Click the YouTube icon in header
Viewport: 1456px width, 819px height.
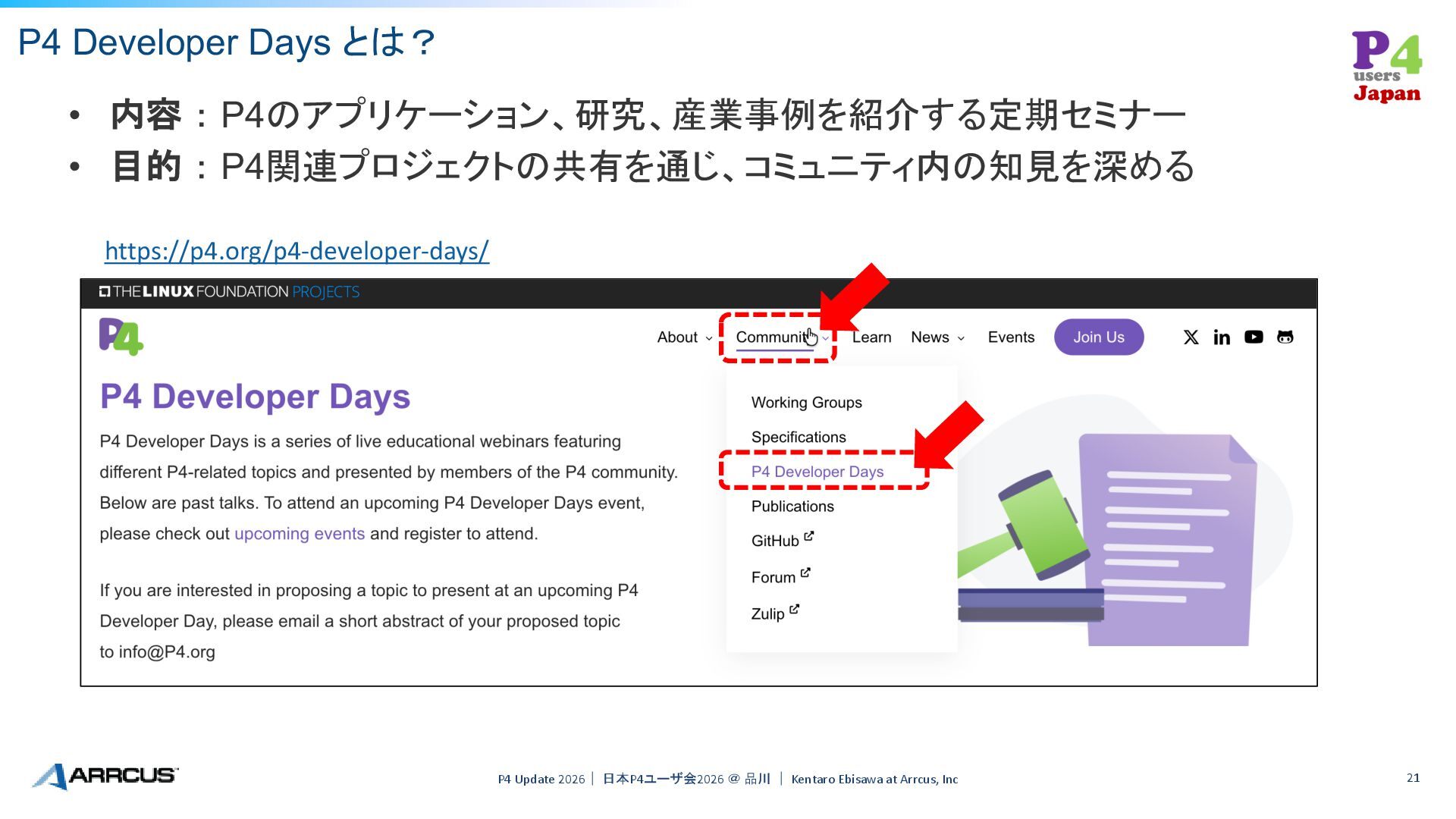[x=1254, y=337]
